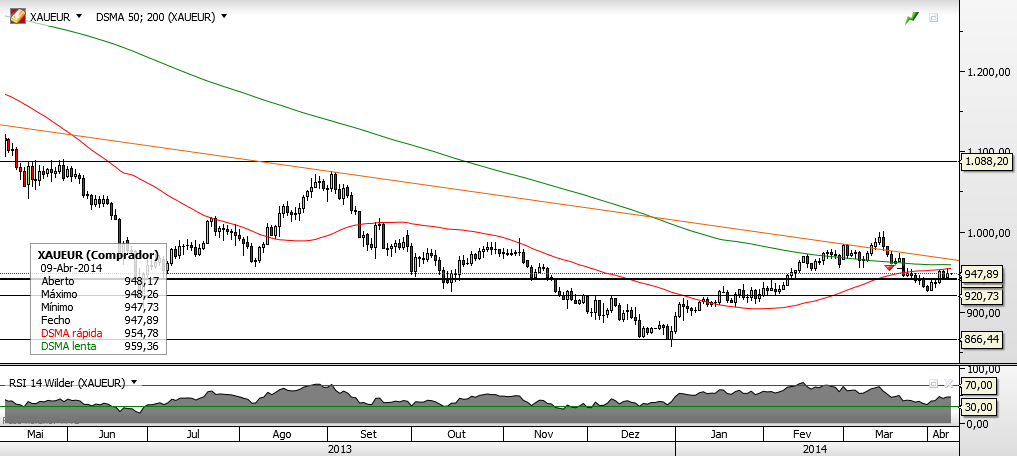Click the Ago month label
1017x456 pixels.
[281, 434]
